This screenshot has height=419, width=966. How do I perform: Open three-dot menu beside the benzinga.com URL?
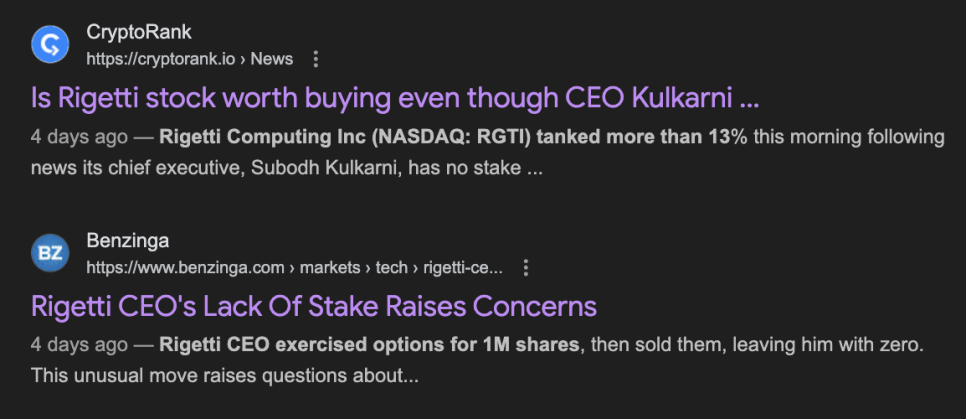tap(526, 268)
